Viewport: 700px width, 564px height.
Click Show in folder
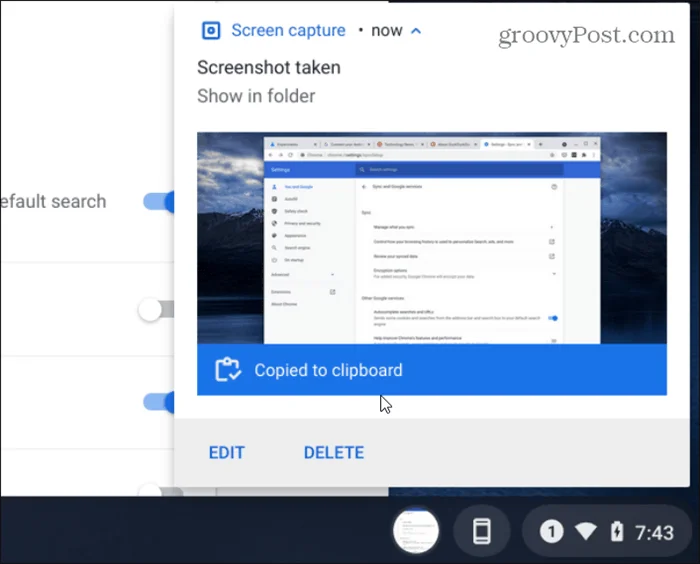coord(256,96)
